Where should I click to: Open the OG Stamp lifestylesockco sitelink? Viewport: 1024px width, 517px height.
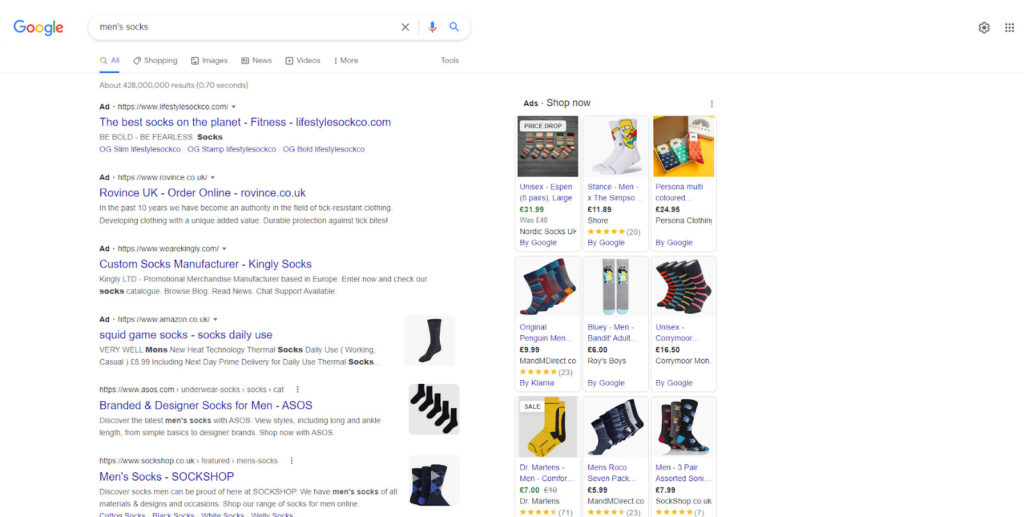pyautogui.click(x=232, y=149)
